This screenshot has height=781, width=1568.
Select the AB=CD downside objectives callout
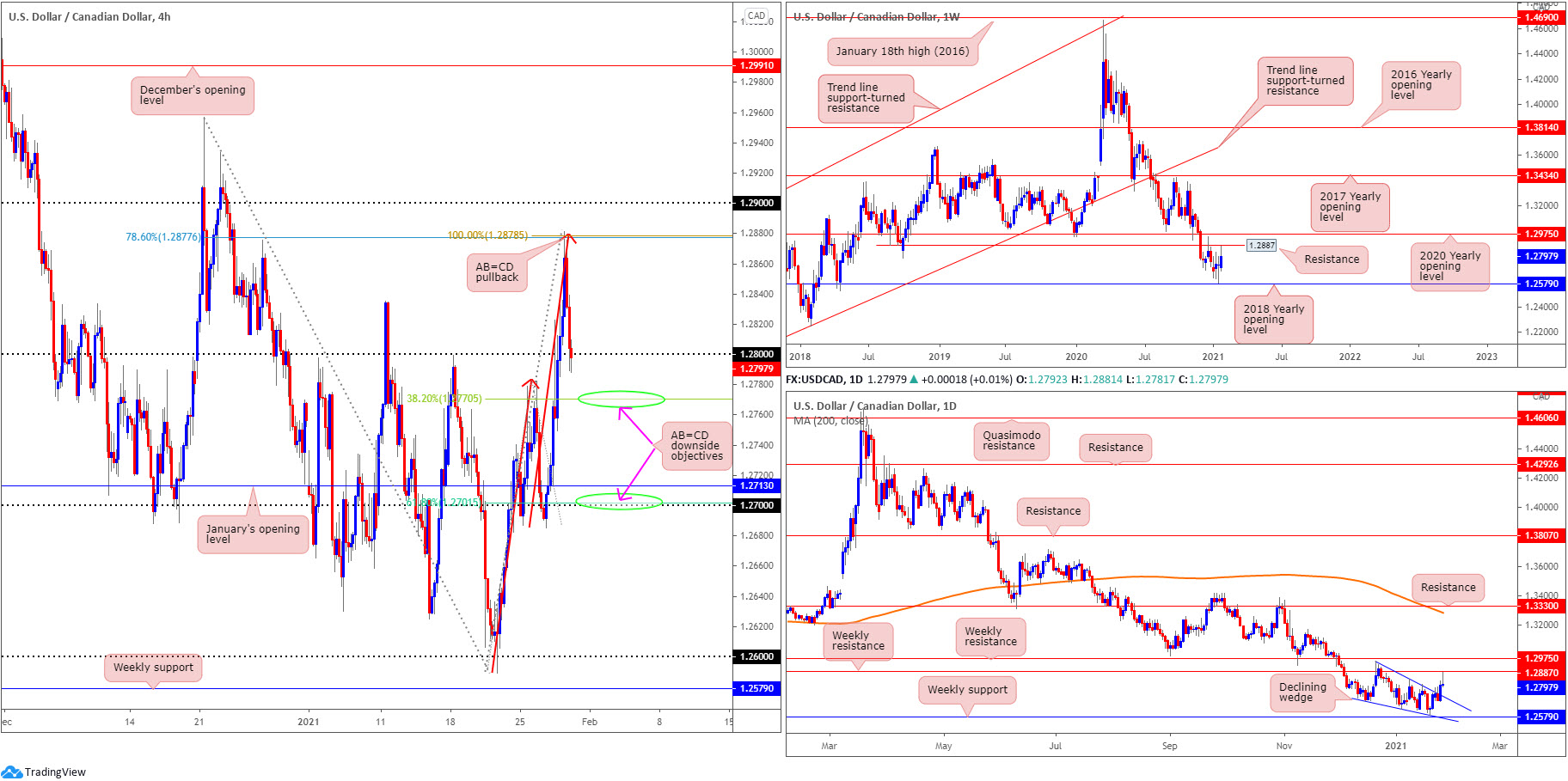pos(696,446)
